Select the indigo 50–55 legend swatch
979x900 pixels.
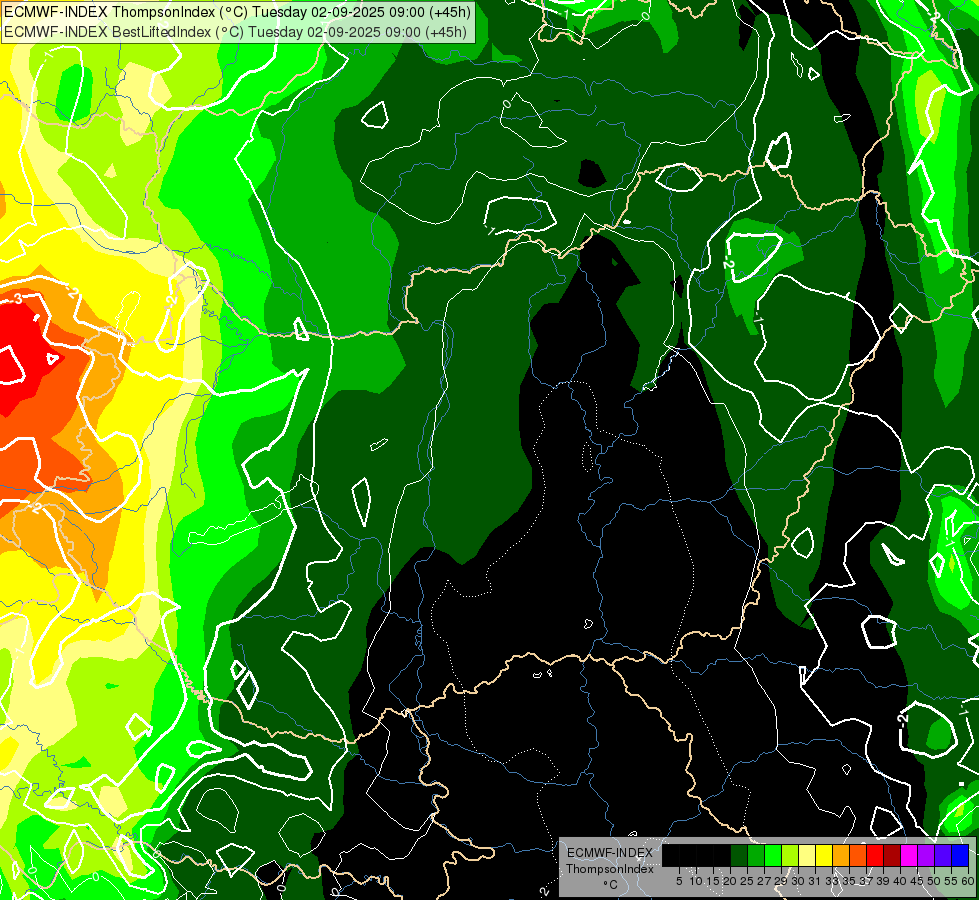(943, 855)
